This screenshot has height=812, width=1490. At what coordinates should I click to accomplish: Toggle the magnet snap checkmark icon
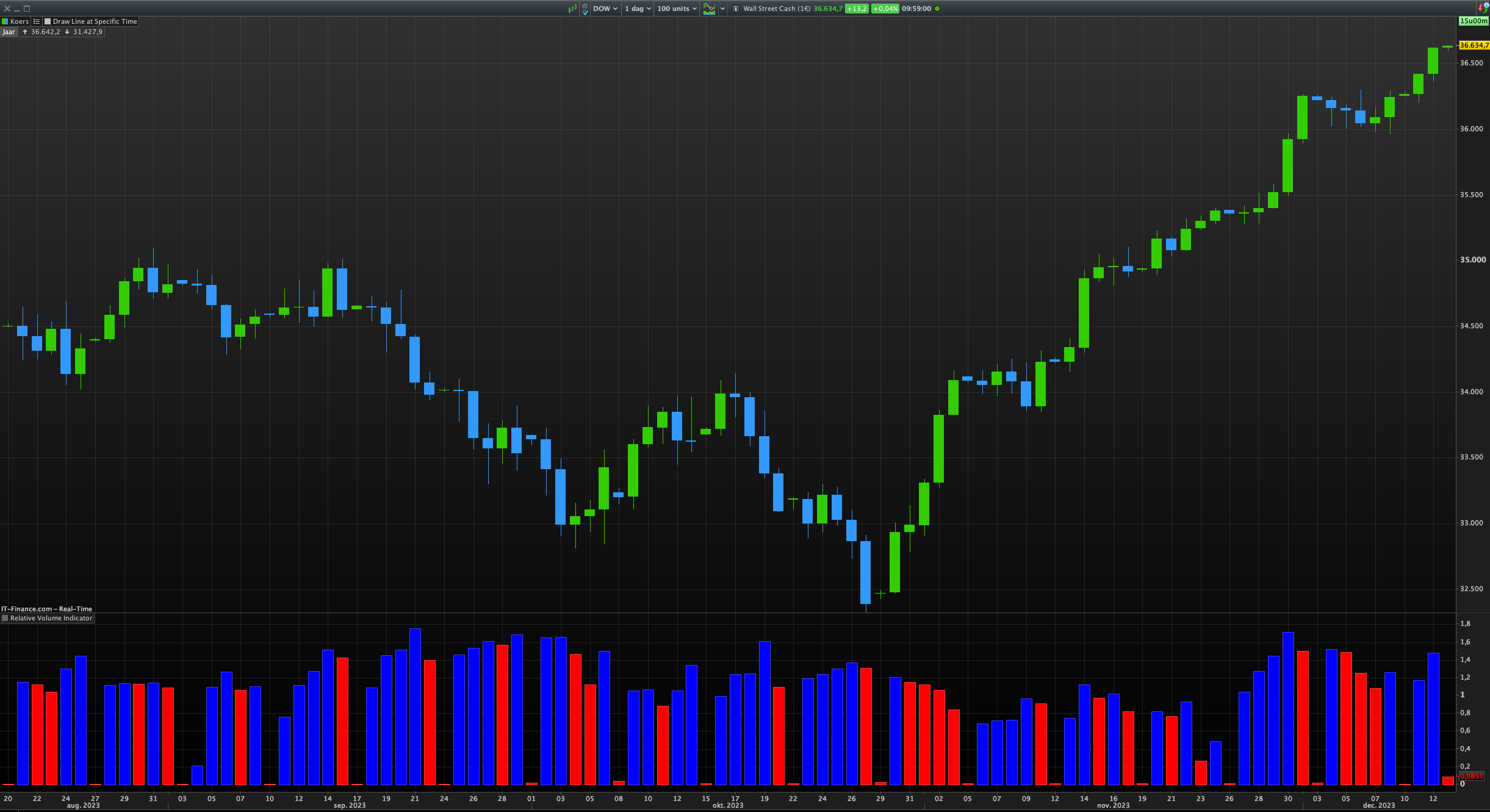585,9
